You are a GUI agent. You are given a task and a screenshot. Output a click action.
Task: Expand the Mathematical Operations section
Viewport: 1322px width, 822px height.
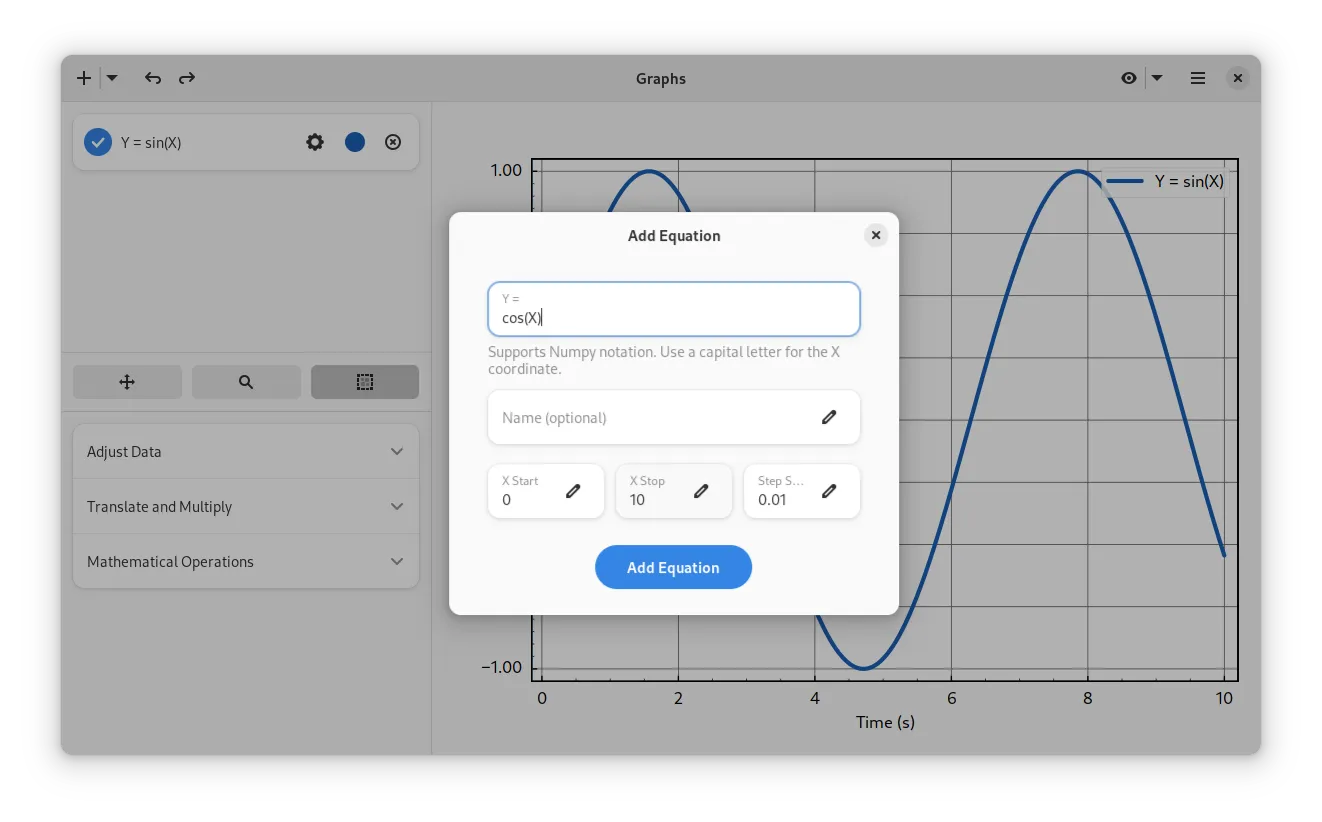click(246, 562)
